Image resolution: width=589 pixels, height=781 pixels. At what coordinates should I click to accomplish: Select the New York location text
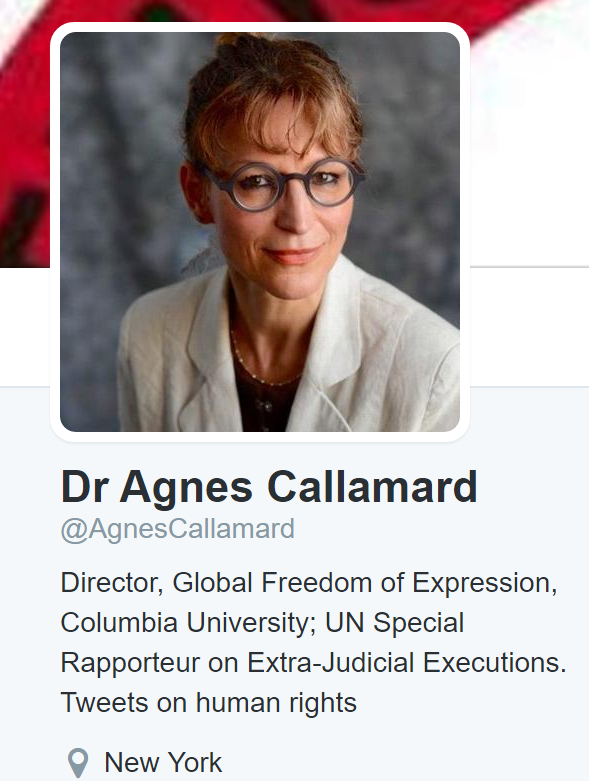pos(163,763)
